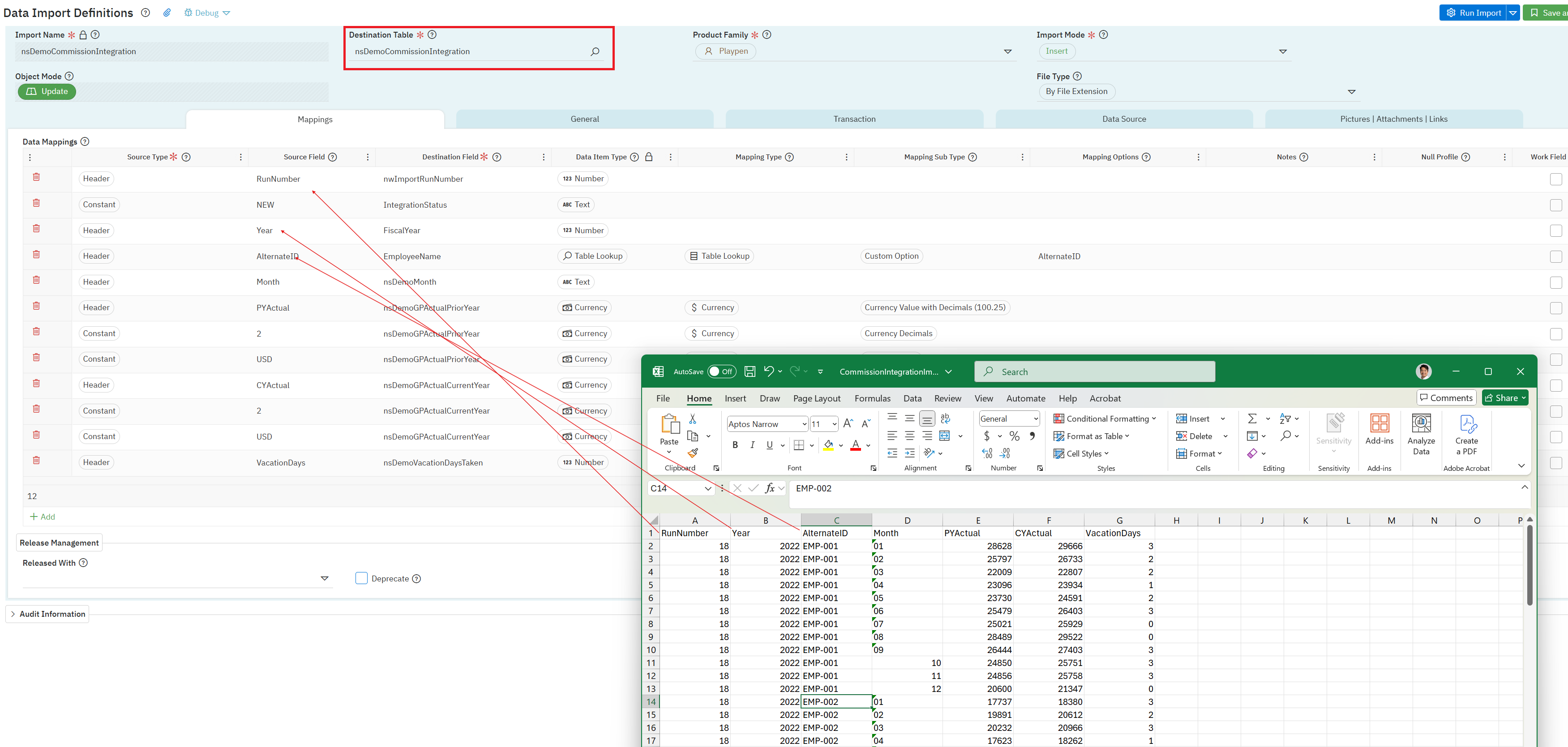Click the Cut scissors icon in Excel ribbon
Image resolution: width=1568 pixels, height=747 pixels.
(x=692, y=419)
